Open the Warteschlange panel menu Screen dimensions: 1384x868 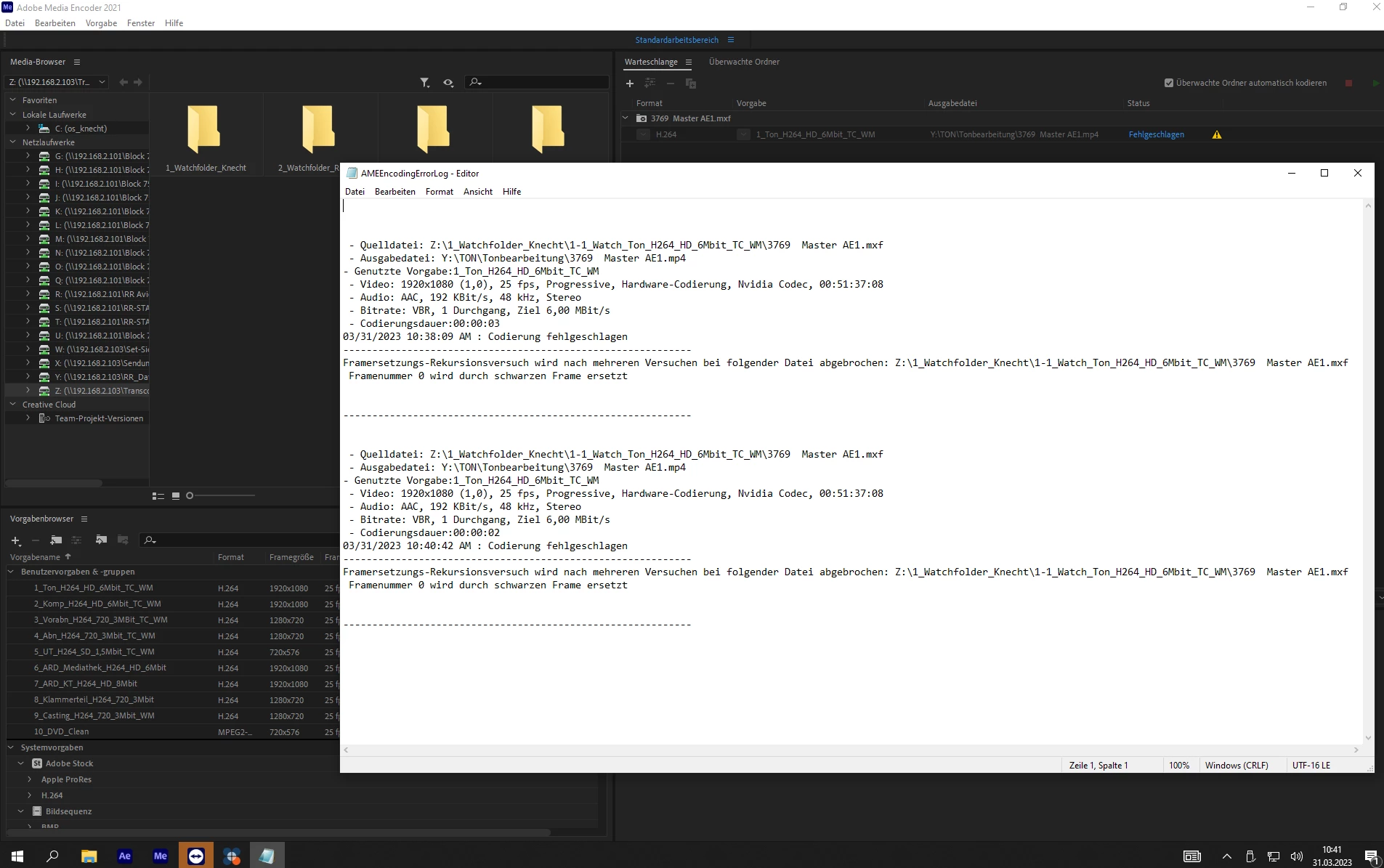(689, 62)
